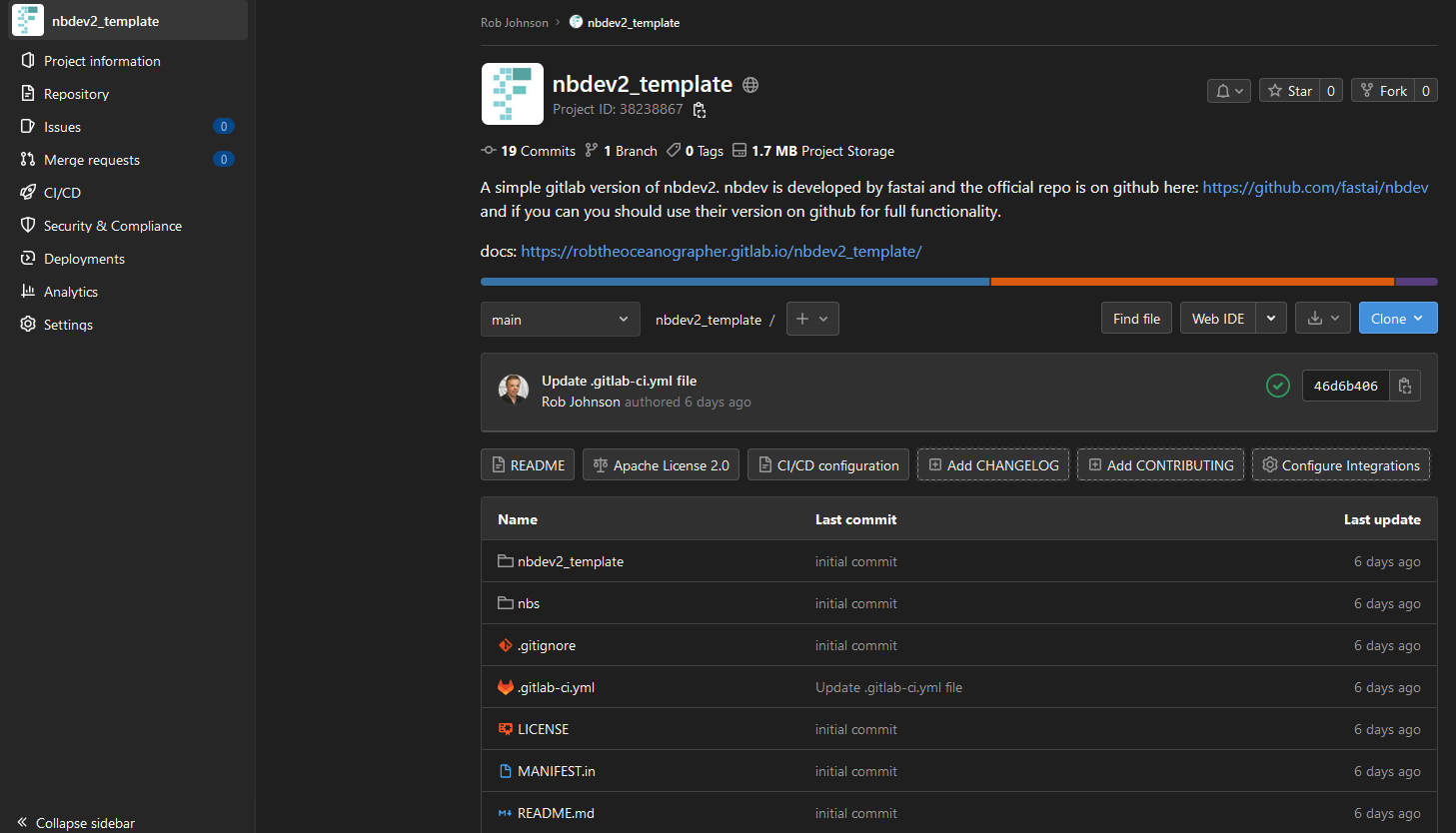Collapse the sidebar

pos(76,823)
